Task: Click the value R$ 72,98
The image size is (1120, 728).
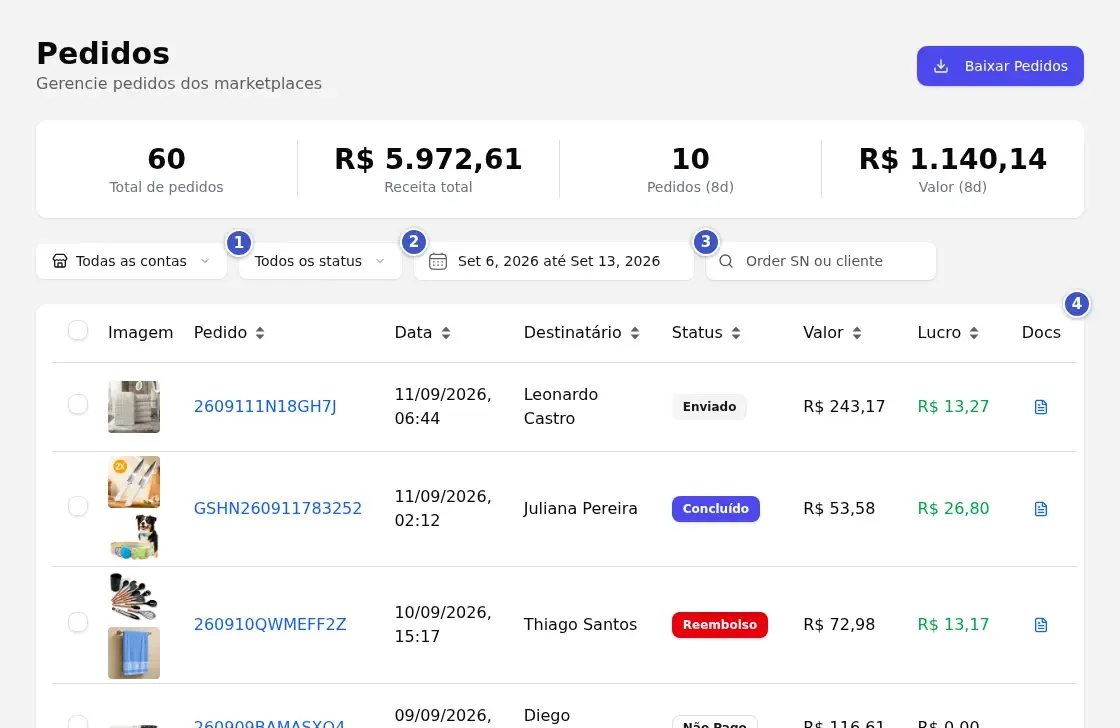Action: pyautogui.click(x=839, y=624)
